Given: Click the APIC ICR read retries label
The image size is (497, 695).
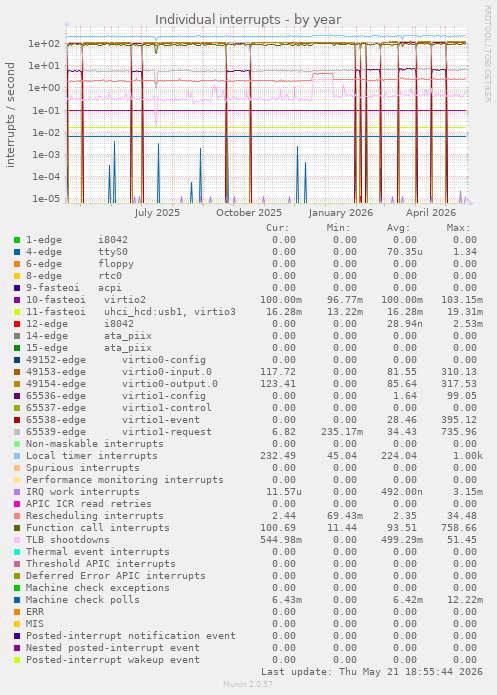Looking at the screenshot, I should point(89,504).
